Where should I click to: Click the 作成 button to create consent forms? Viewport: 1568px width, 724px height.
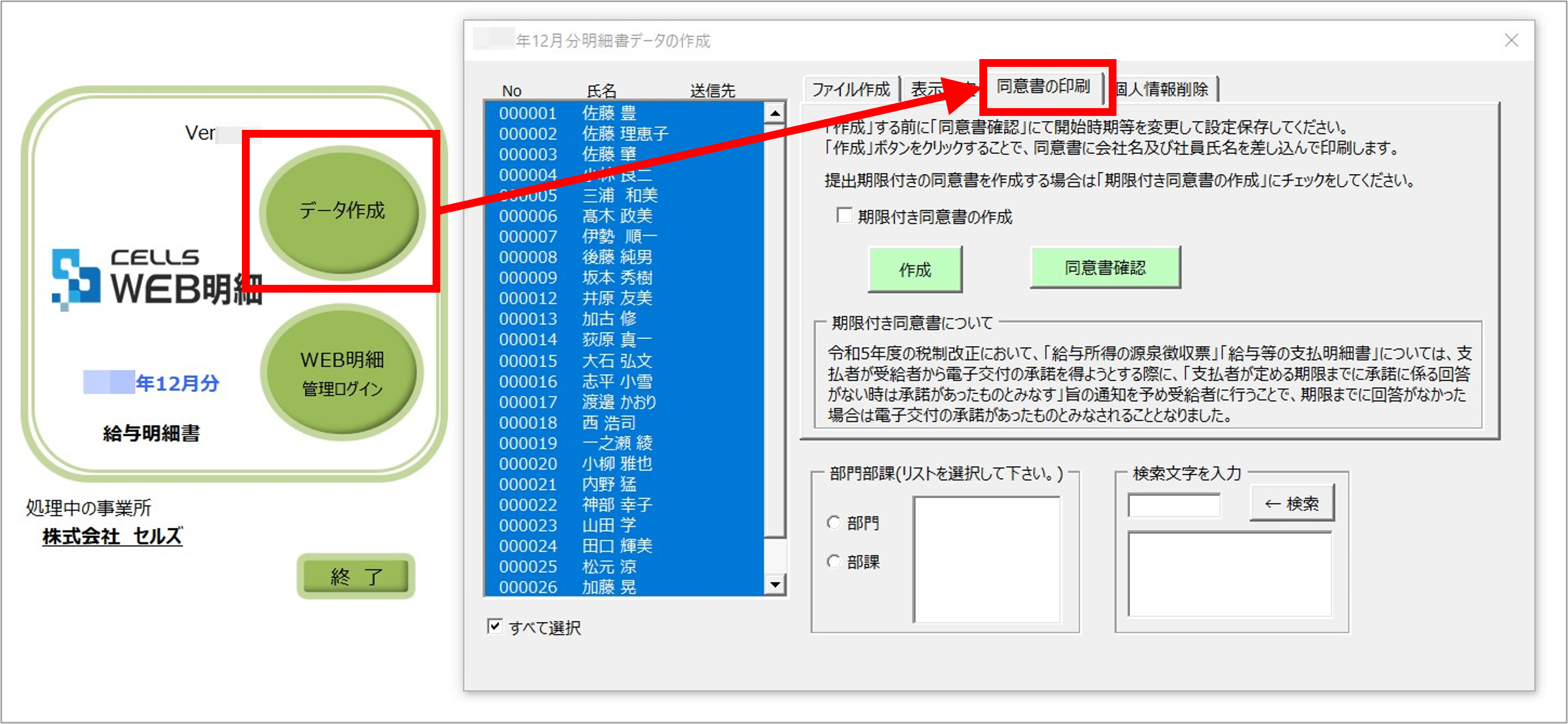[915, 270]
